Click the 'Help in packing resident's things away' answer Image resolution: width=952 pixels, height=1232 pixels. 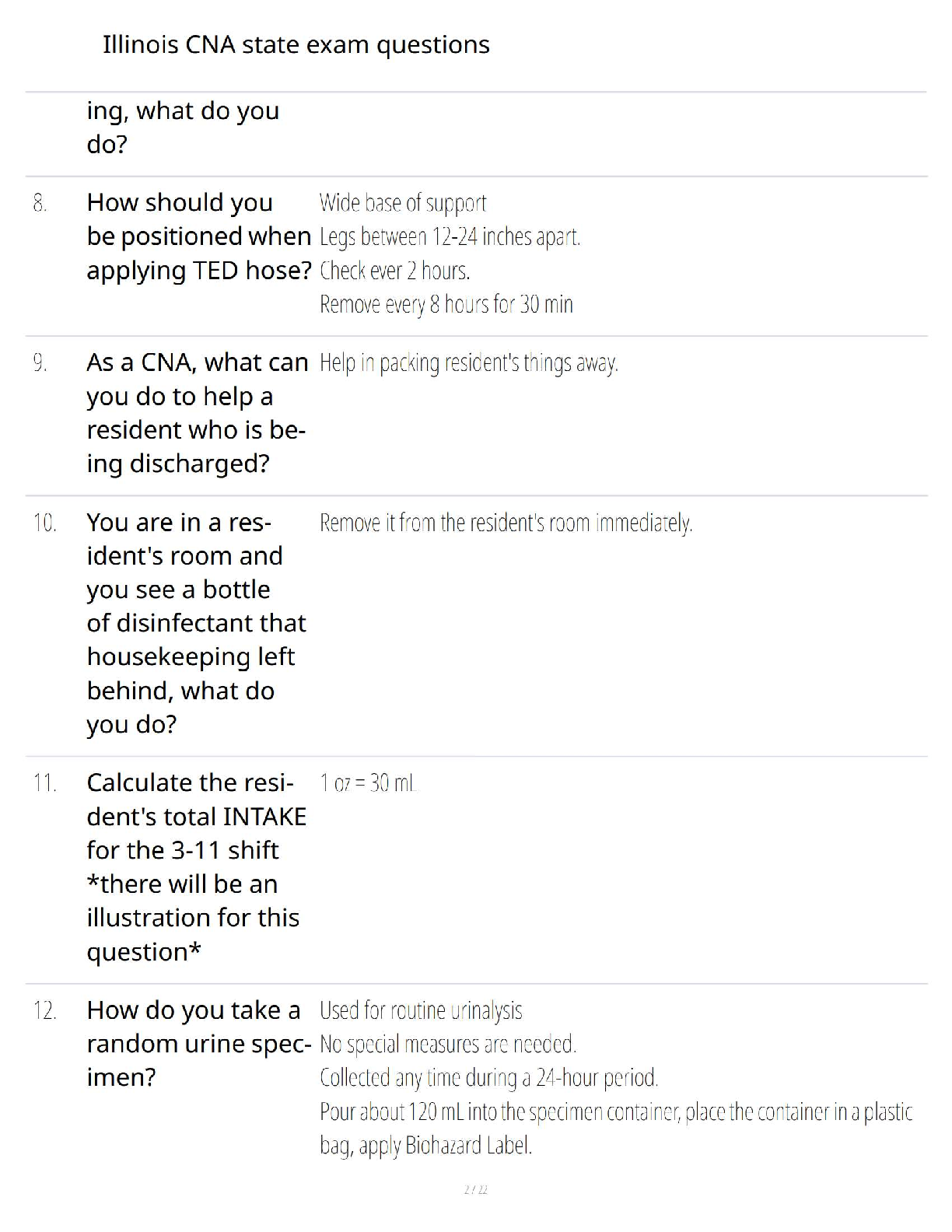tap(468, 363)
